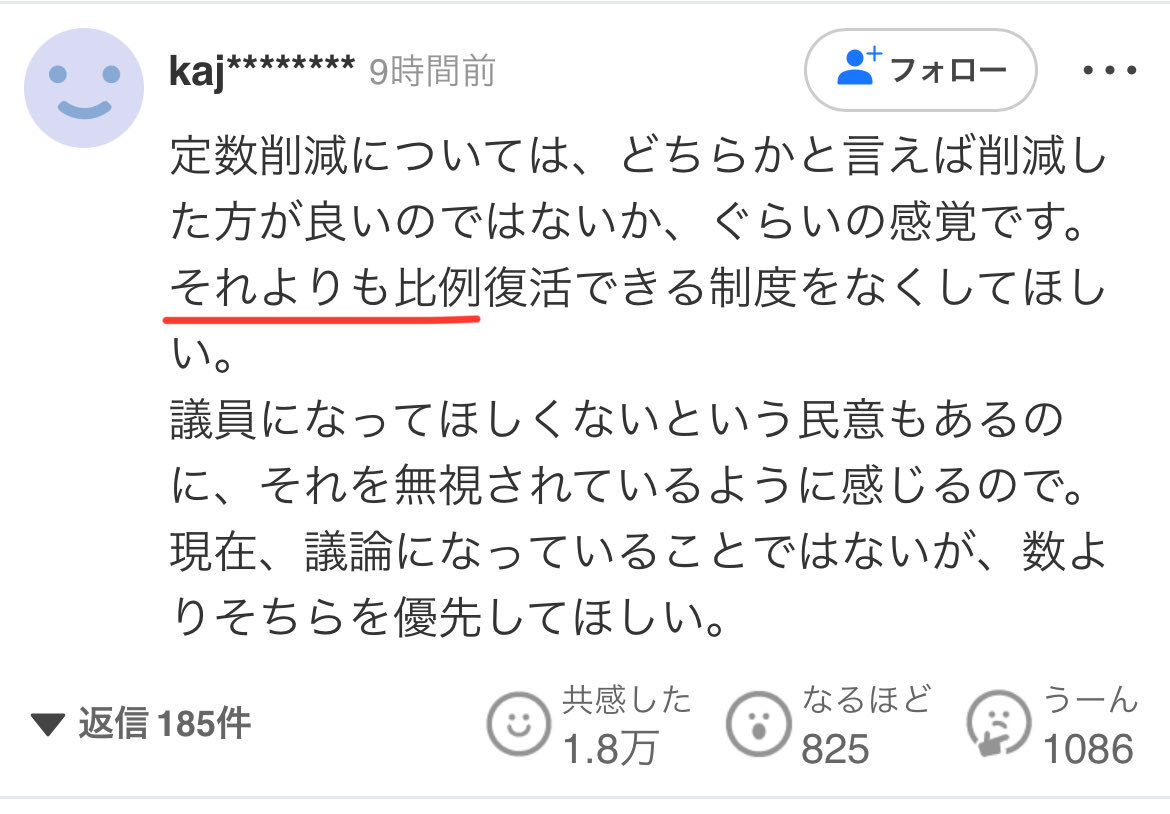Expand replies with the triangle arrow

click(x=48, y=724)
